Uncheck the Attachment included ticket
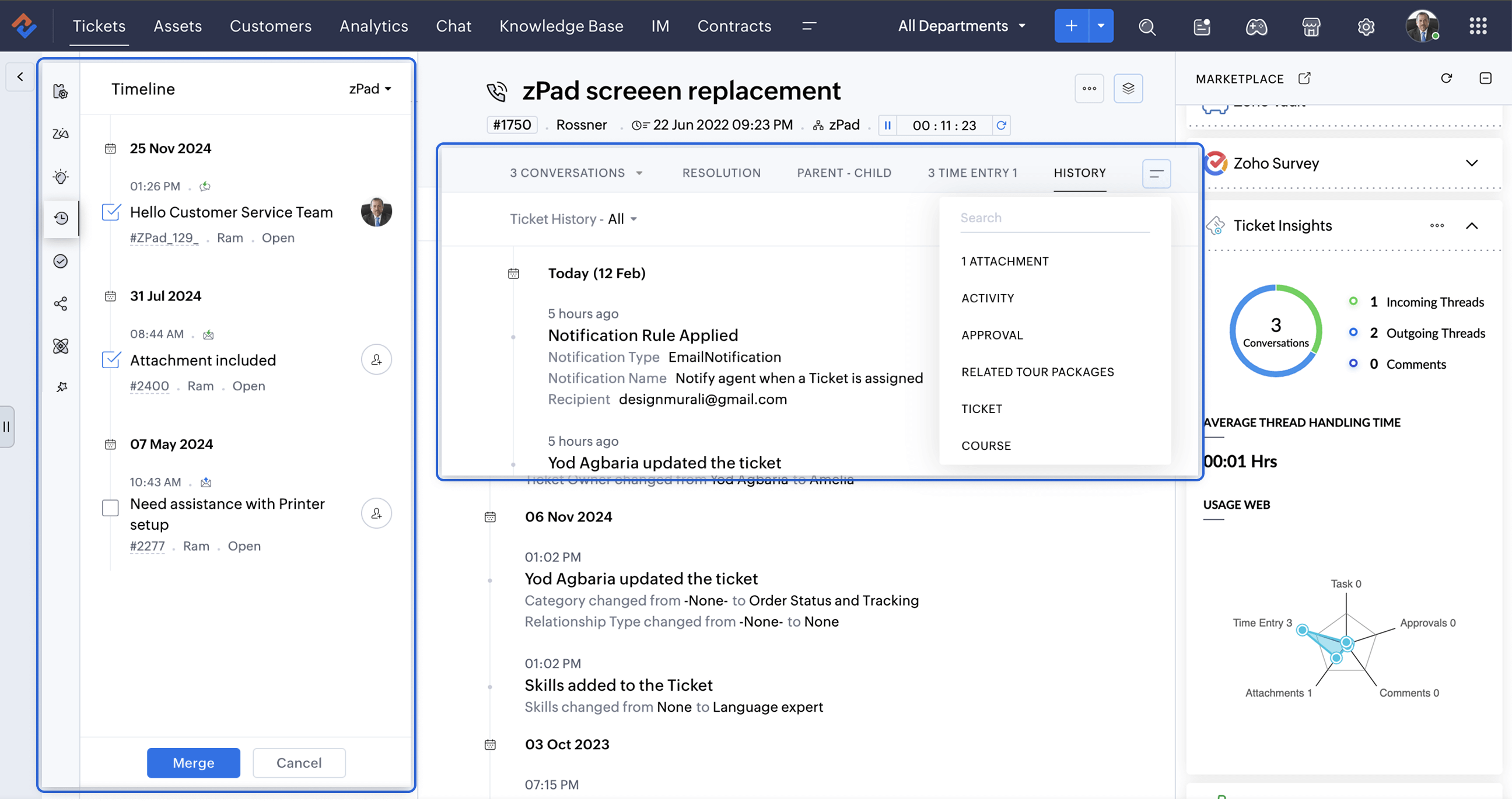Viewport: 1512px width, 804px height. pos(111,359)
